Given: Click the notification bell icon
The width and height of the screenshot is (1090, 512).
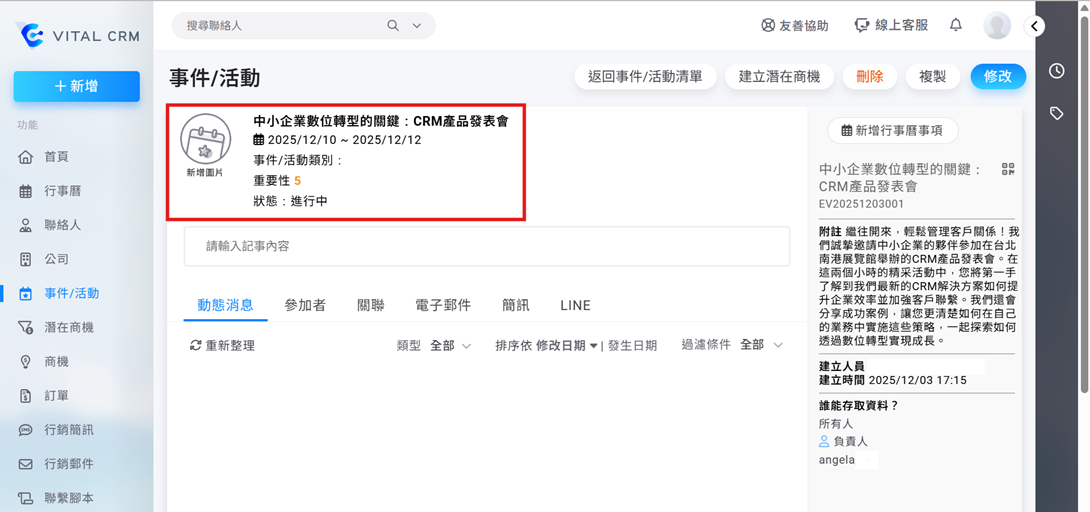Looking at the screenshot, I should click(x=956, y=25).
